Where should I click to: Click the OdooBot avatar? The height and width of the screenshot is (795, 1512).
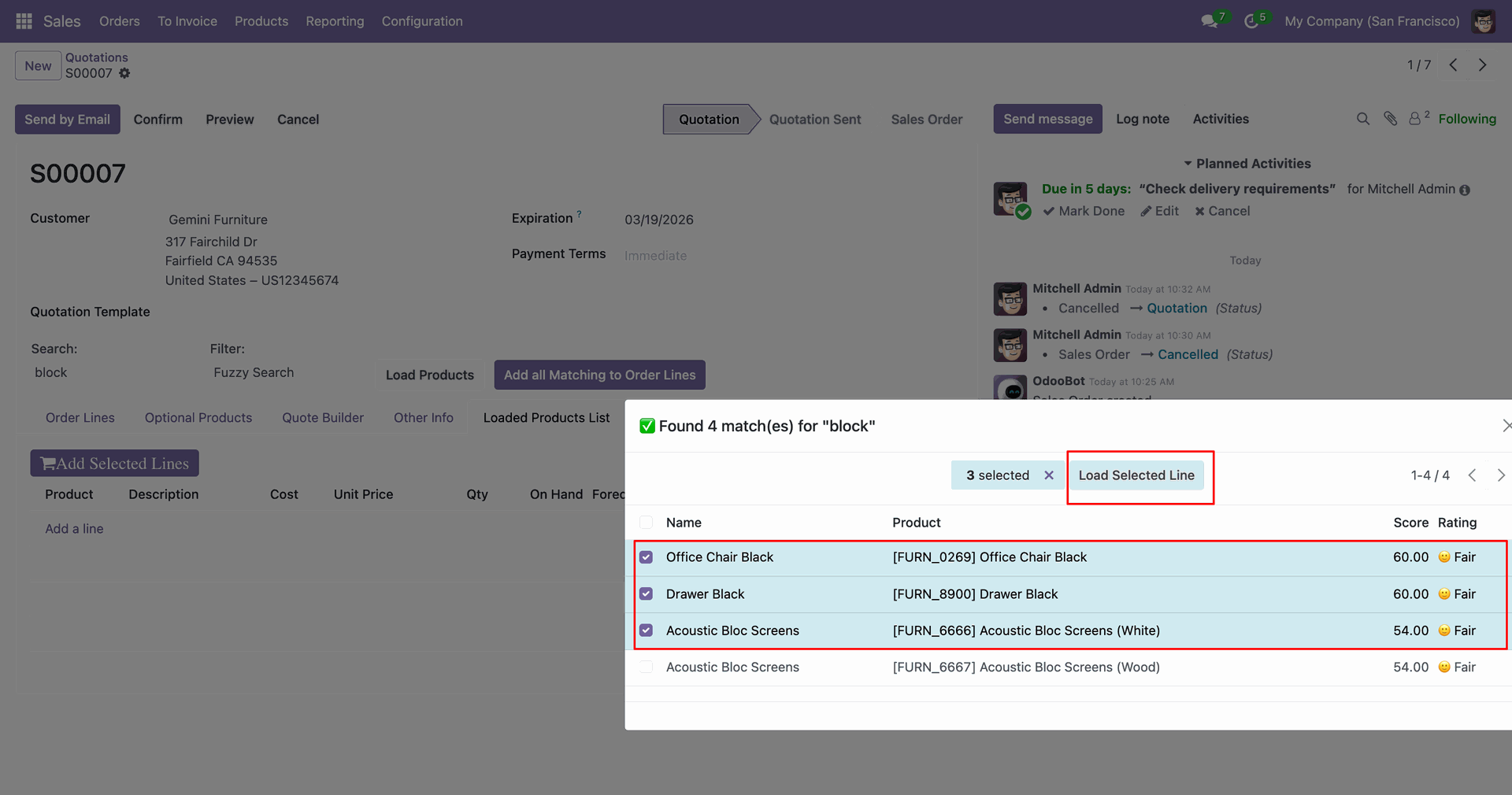[x=1010, y=387]
